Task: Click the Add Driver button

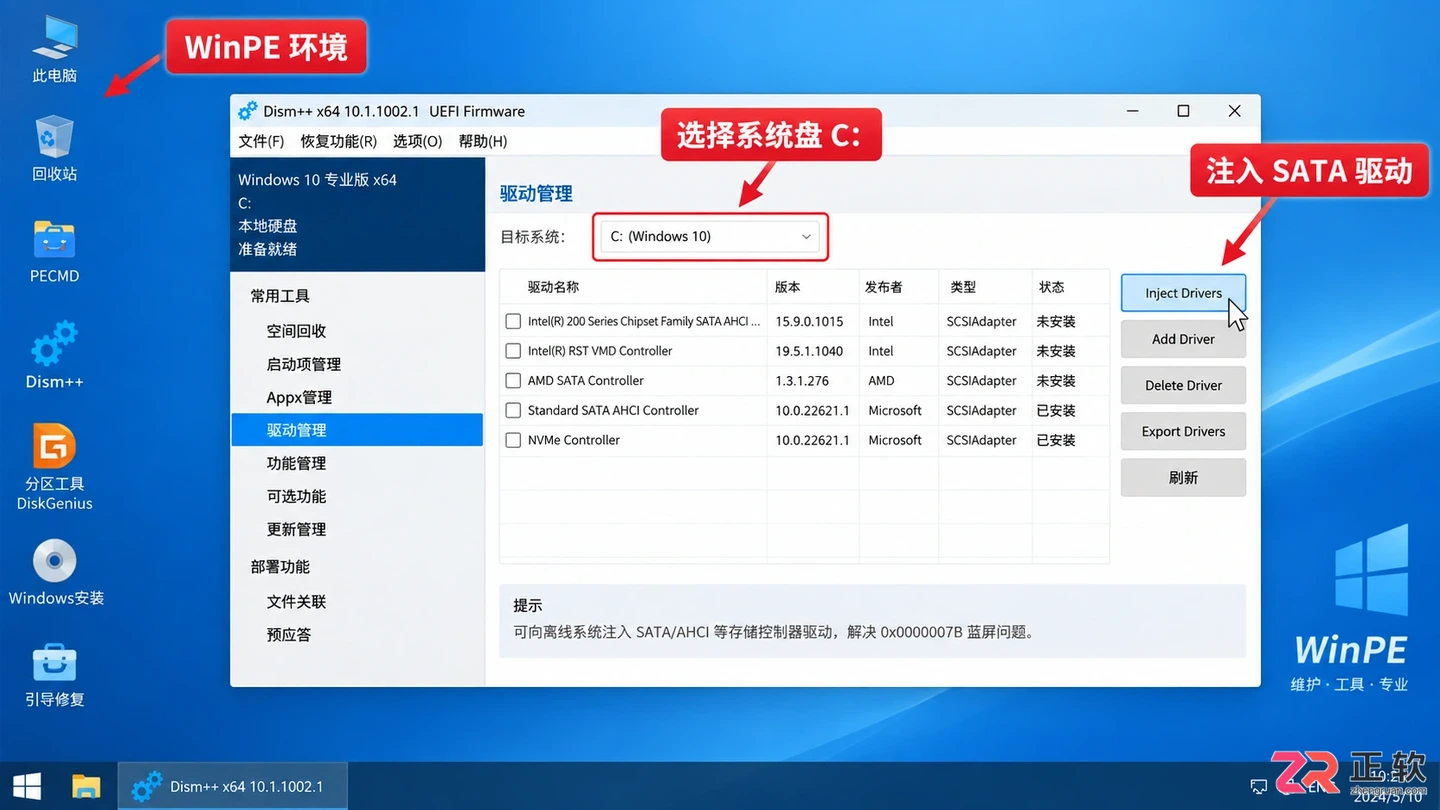Action: pyautogui.click(x=1183, y=339)
